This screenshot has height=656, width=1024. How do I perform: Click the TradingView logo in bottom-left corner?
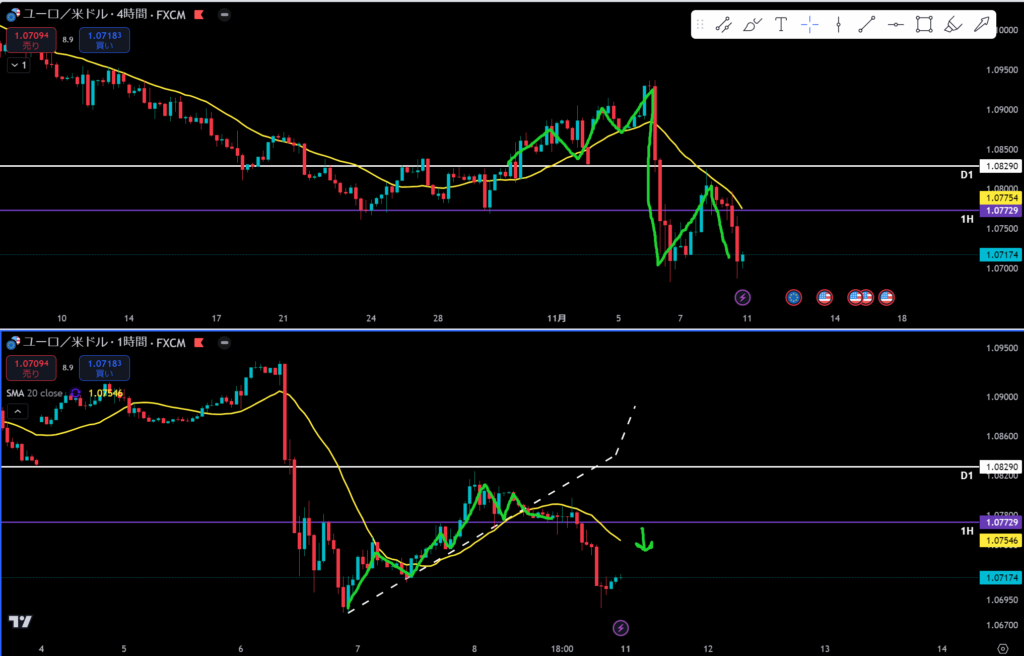[19, 622]
